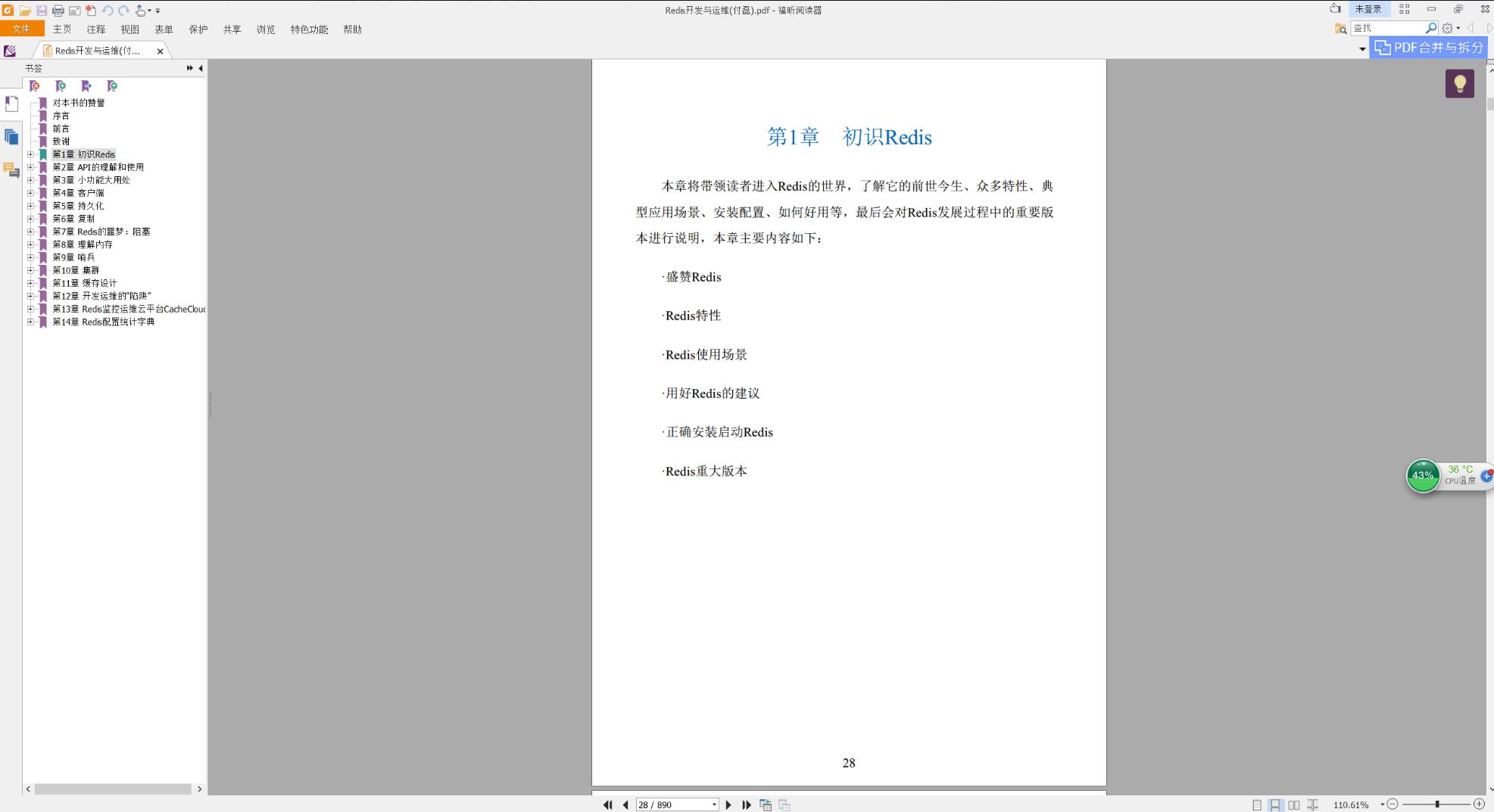Select single page view mode
The image size is (1494, 812).
point(1257,805)
